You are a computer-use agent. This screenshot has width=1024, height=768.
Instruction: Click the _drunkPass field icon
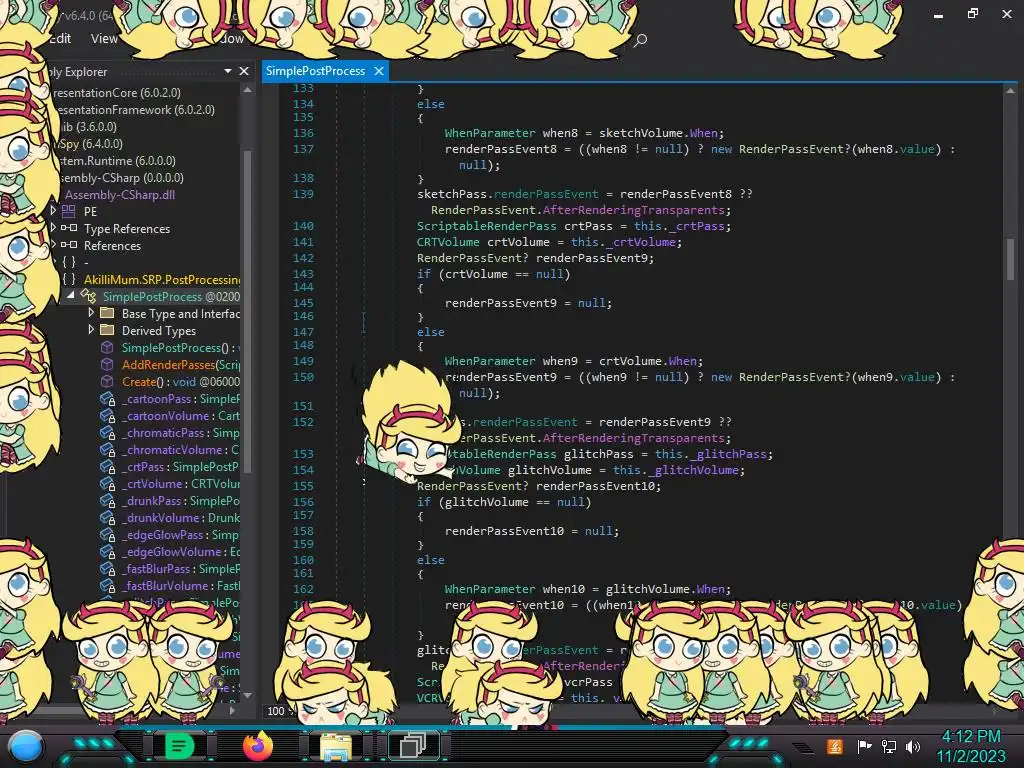coord(107,500)
